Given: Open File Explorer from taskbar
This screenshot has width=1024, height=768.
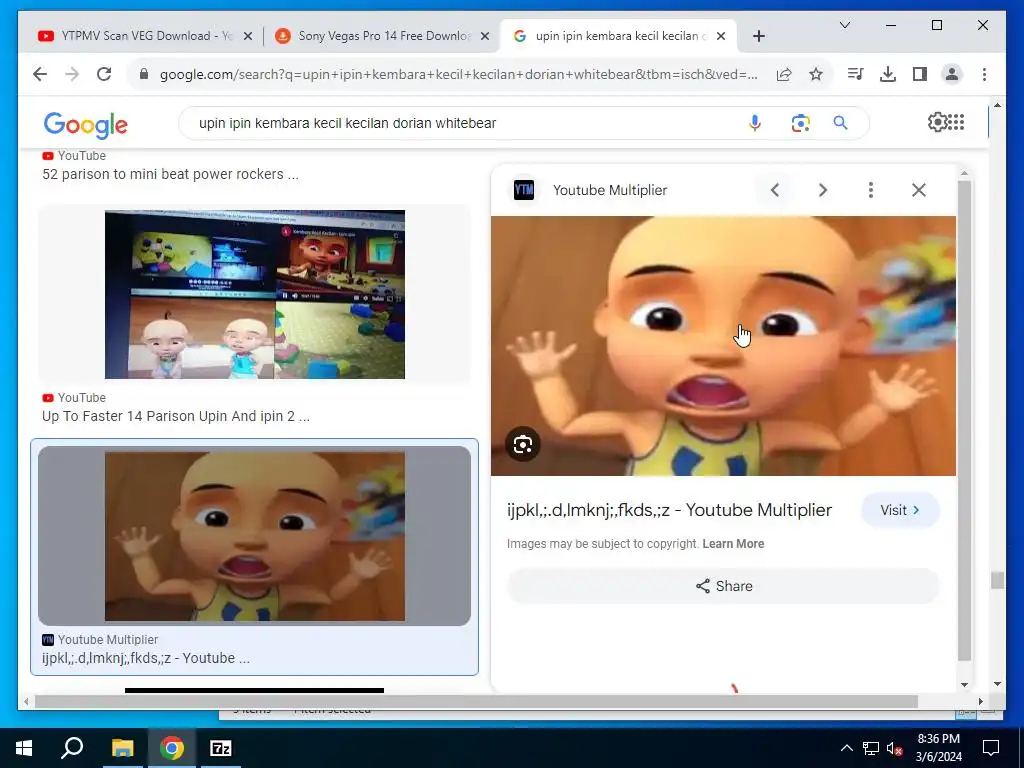Looking at the screenshot, I should tap(122, 748).
